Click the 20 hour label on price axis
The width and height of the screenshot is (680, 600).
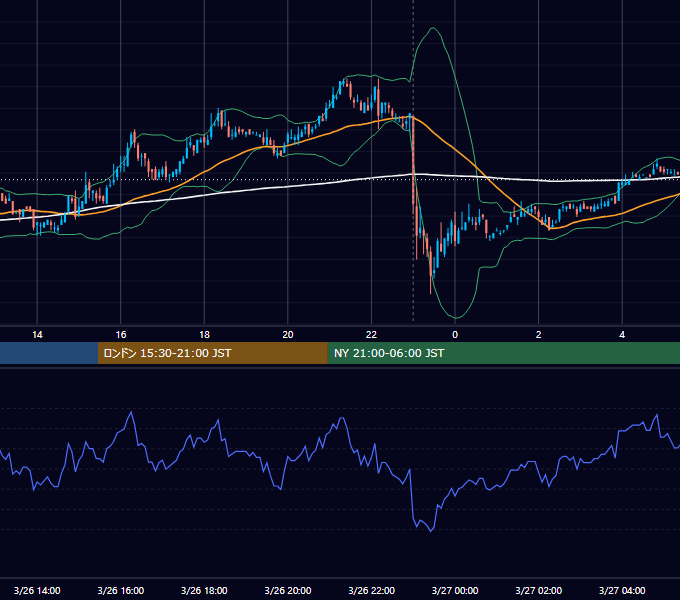(x=288, y=335)
